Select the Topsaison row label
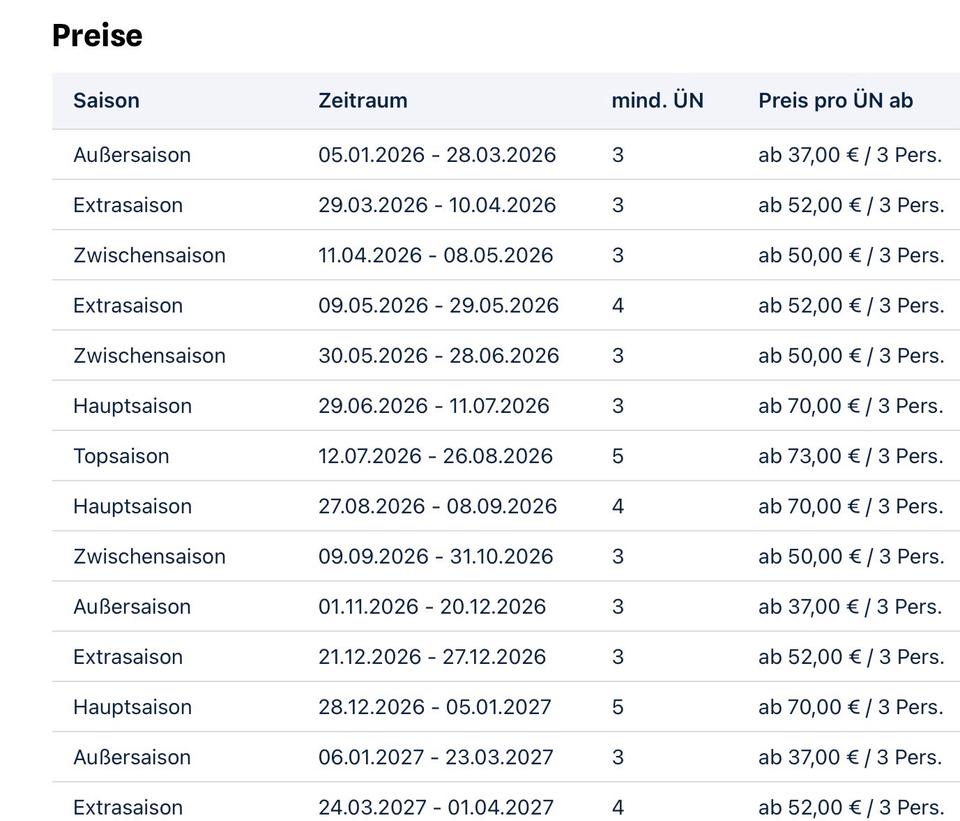The width and height of the screenshot is (960, 821). tap(121, 456)
